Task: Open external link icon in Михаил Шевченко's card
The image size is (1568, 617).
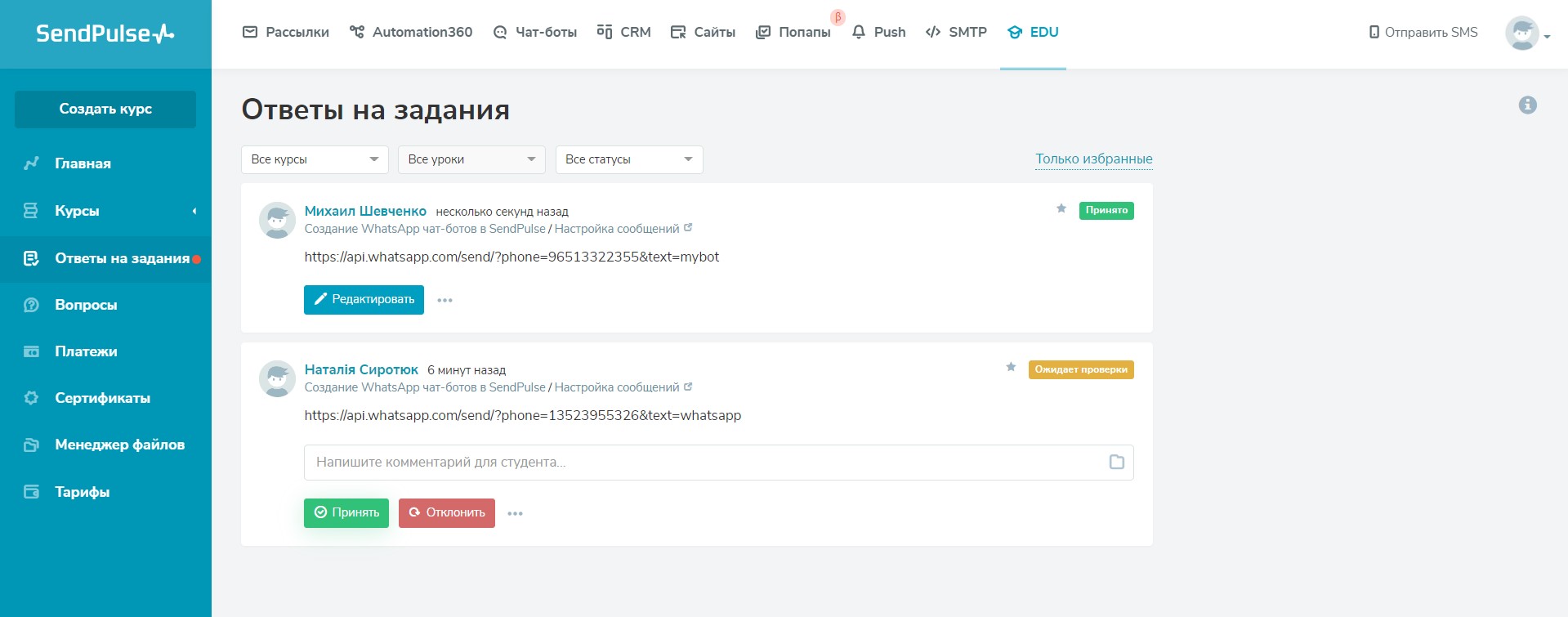Action: [x=688, y=228]
